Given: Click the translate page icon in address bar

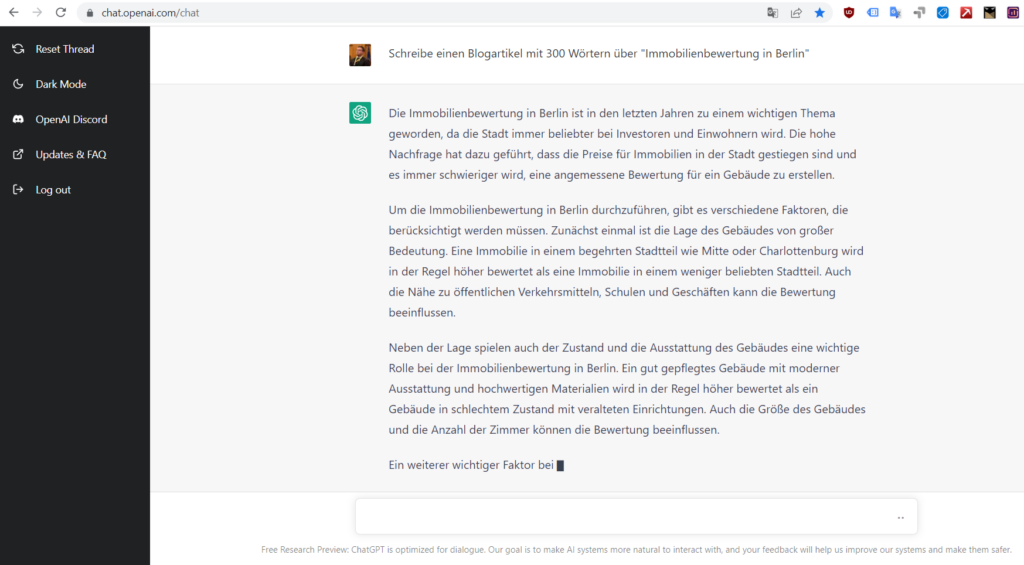Looking at the screenshot, I should coord(773,12).
